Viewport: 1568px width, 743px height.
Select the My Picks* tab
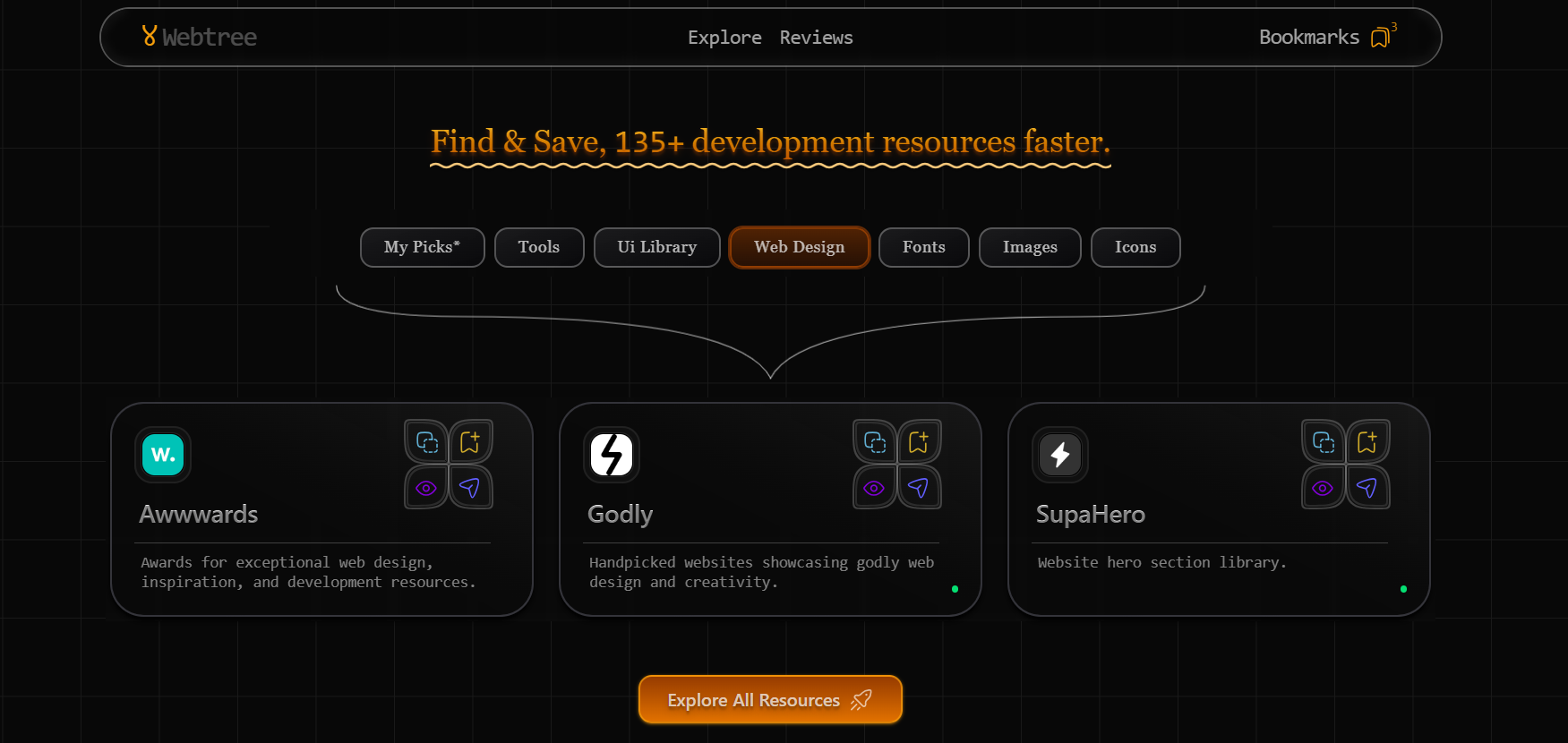[x=422, y=247]
